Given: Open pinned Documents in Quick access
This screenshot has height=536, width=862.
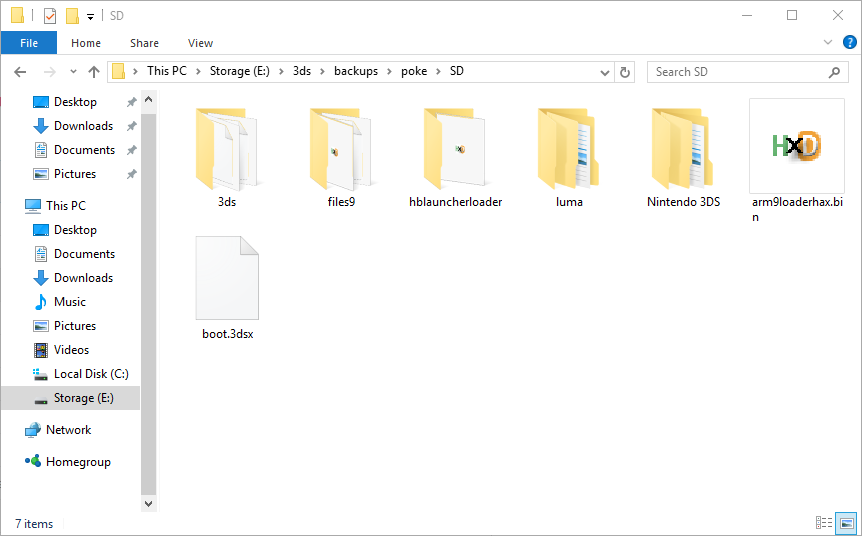Looking at the screenshot, I should [84, 150].
